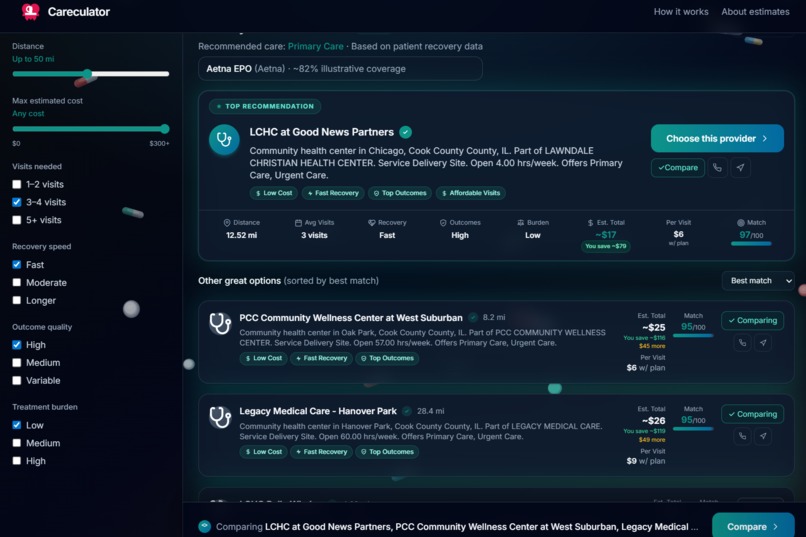This screenshot has height=537, width=806.
Task: Uncheck the High outcome quality checkbox
Action: 17,345
